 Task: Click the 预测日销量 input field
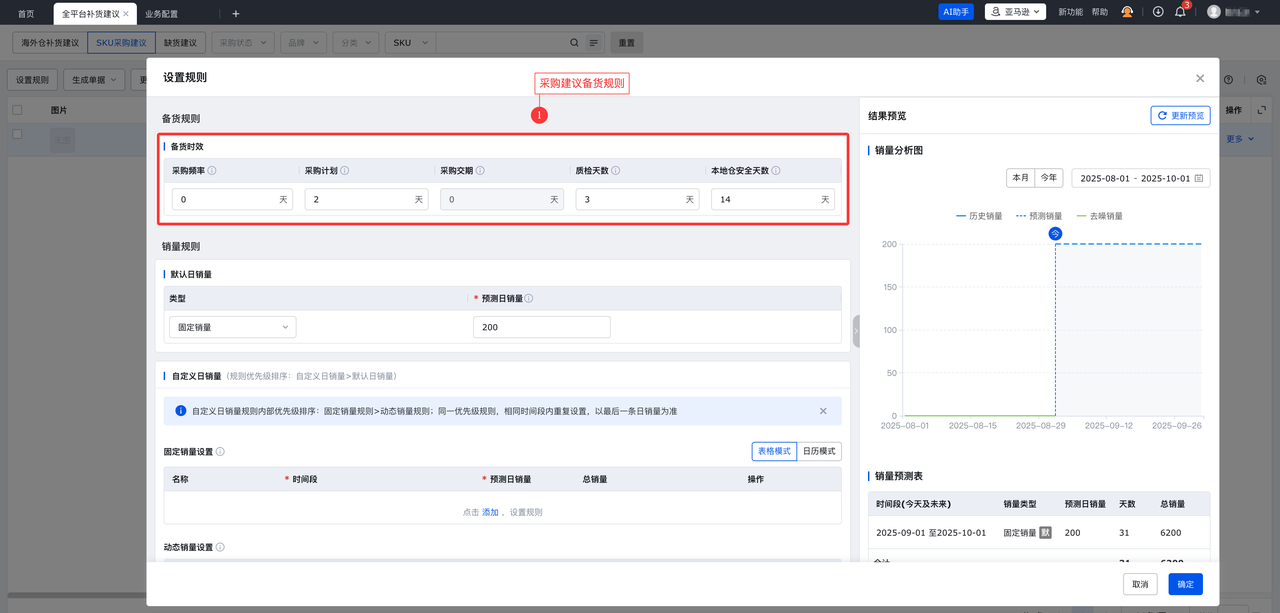[x=541, y=327]
